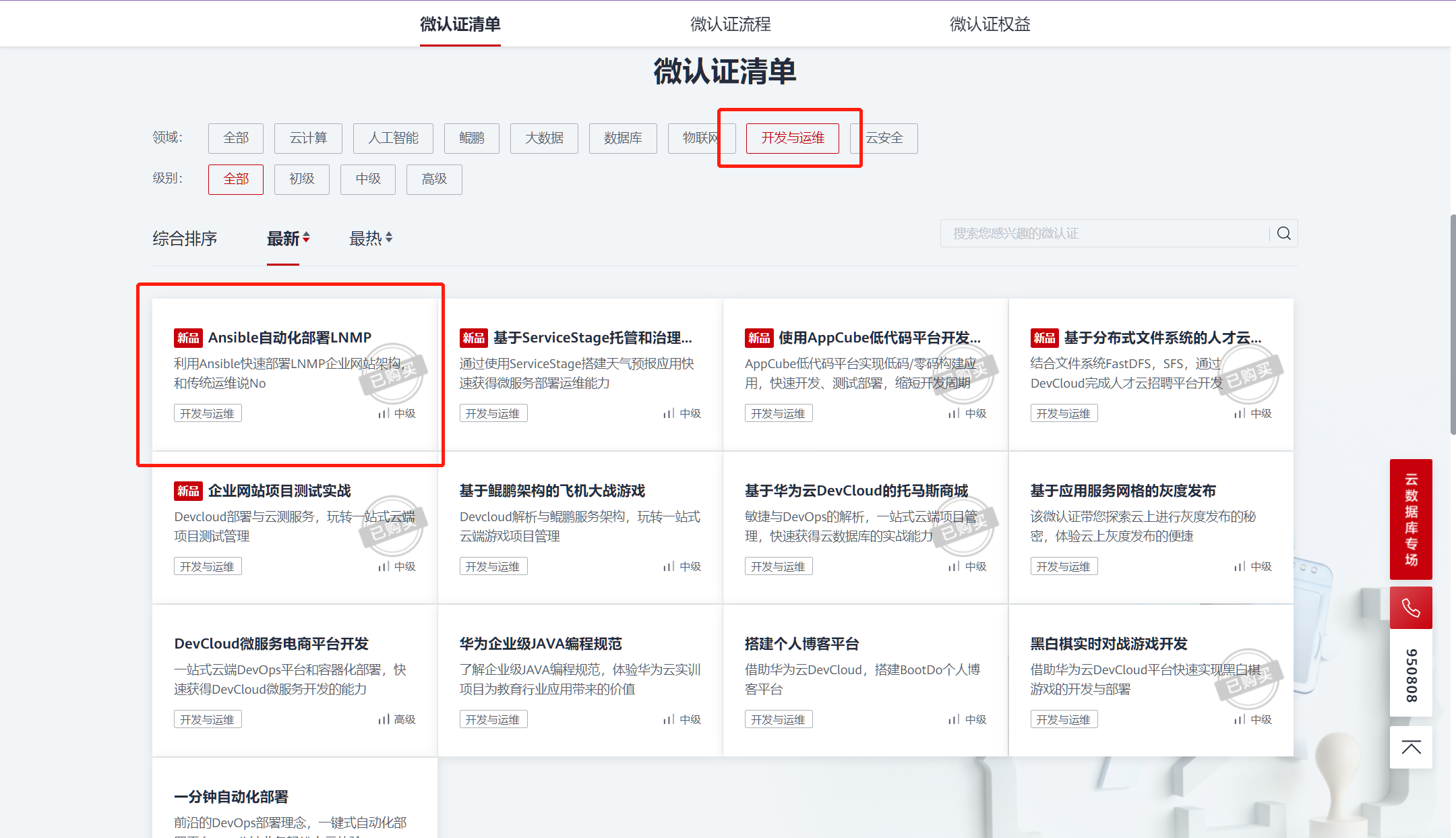The height and width of the screenshot is (838, 1456).
Task: Select the 高级 level filter
Action: coord(434,179)
